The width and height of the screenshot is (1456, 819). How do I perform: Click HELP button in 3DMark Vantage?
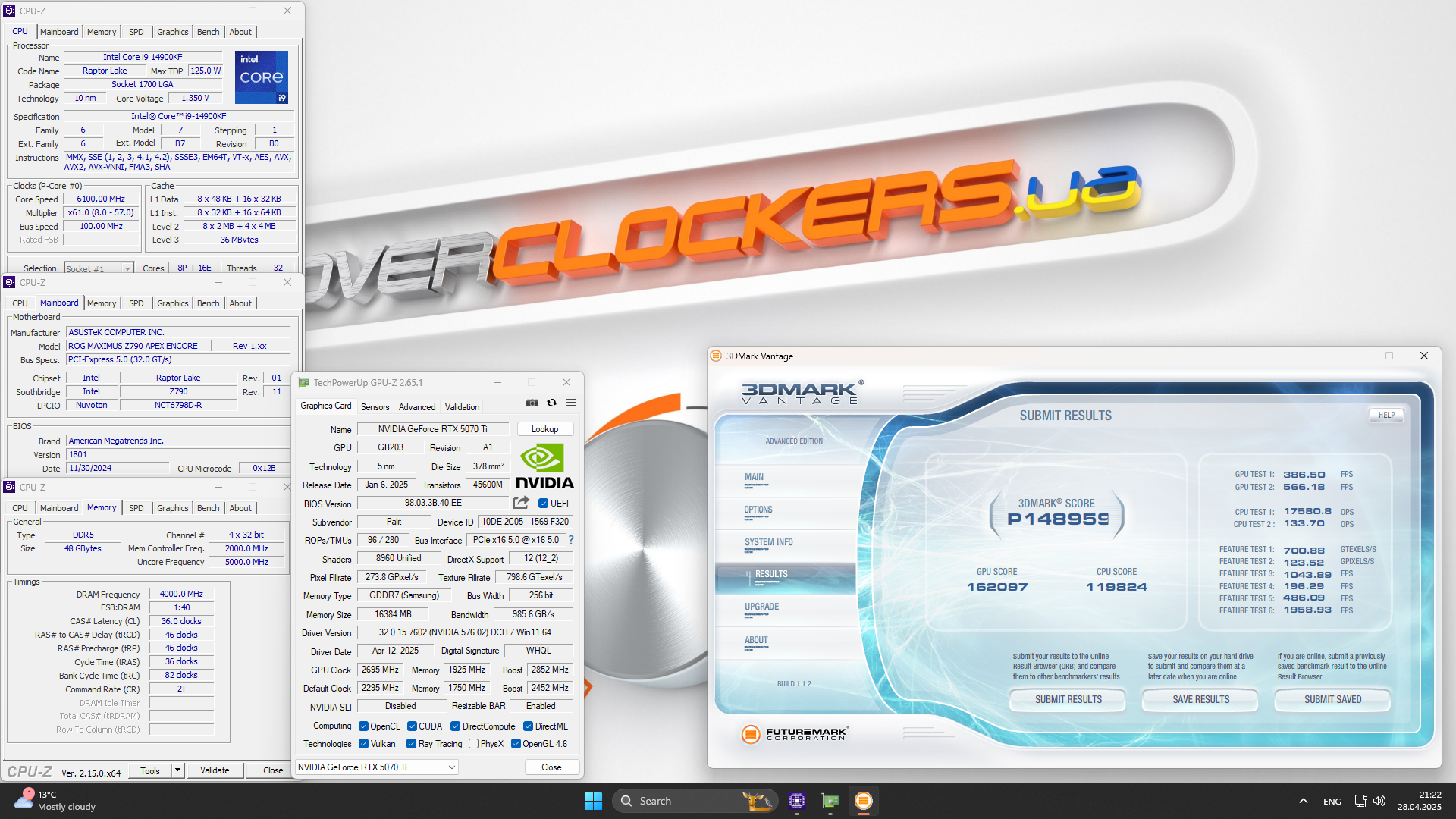(1386, 415)
